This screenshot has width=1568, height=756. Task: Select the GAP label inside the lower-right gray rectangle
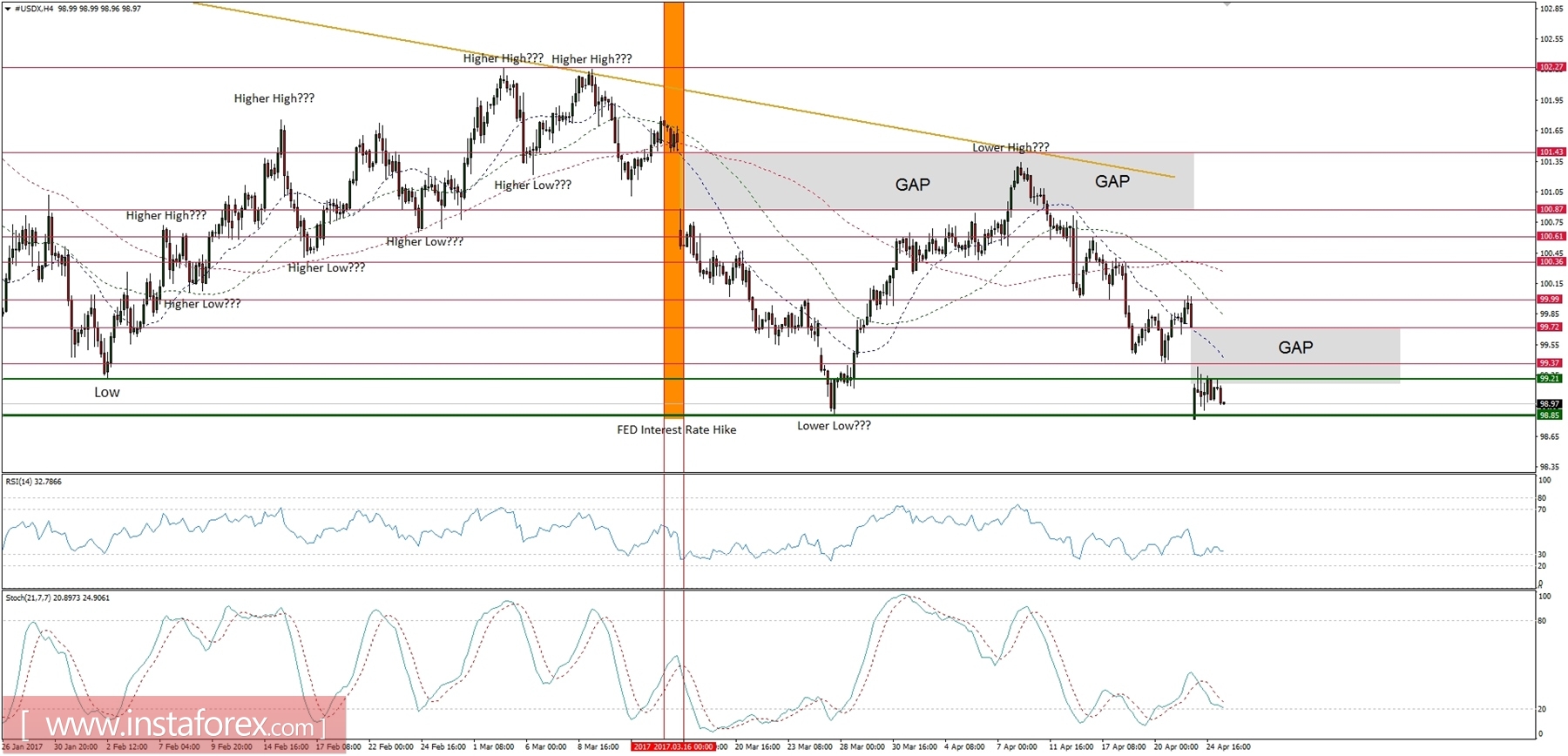tap(1295, 348)
